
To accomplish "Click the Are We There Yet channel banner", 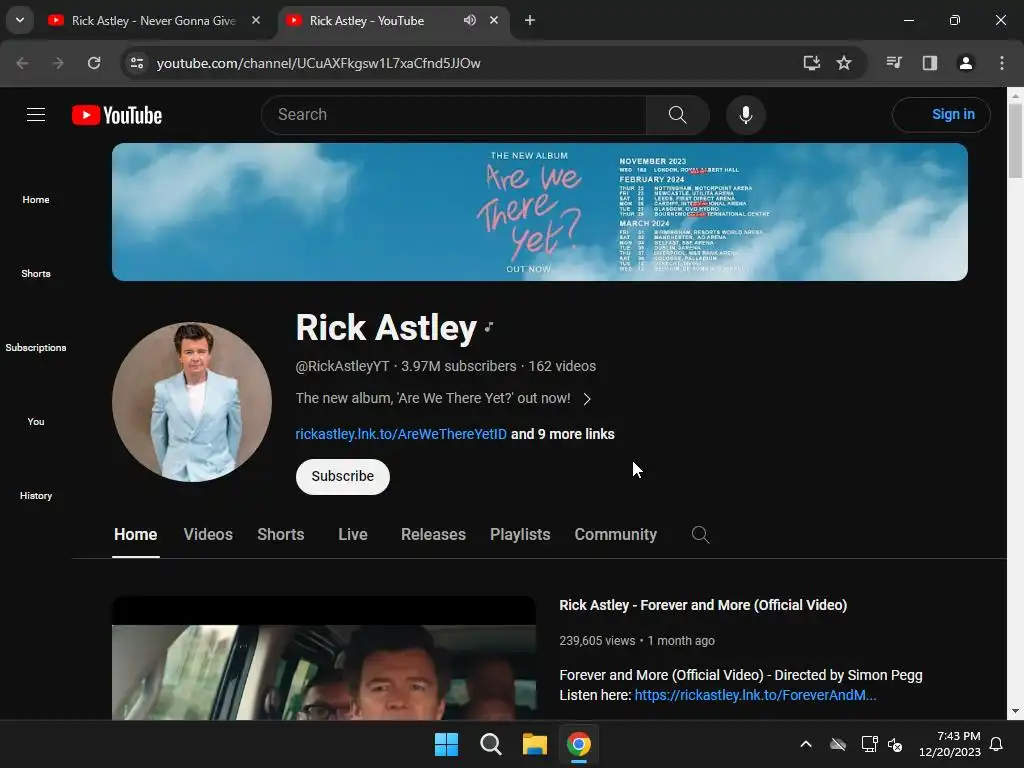I will [539, 212].
